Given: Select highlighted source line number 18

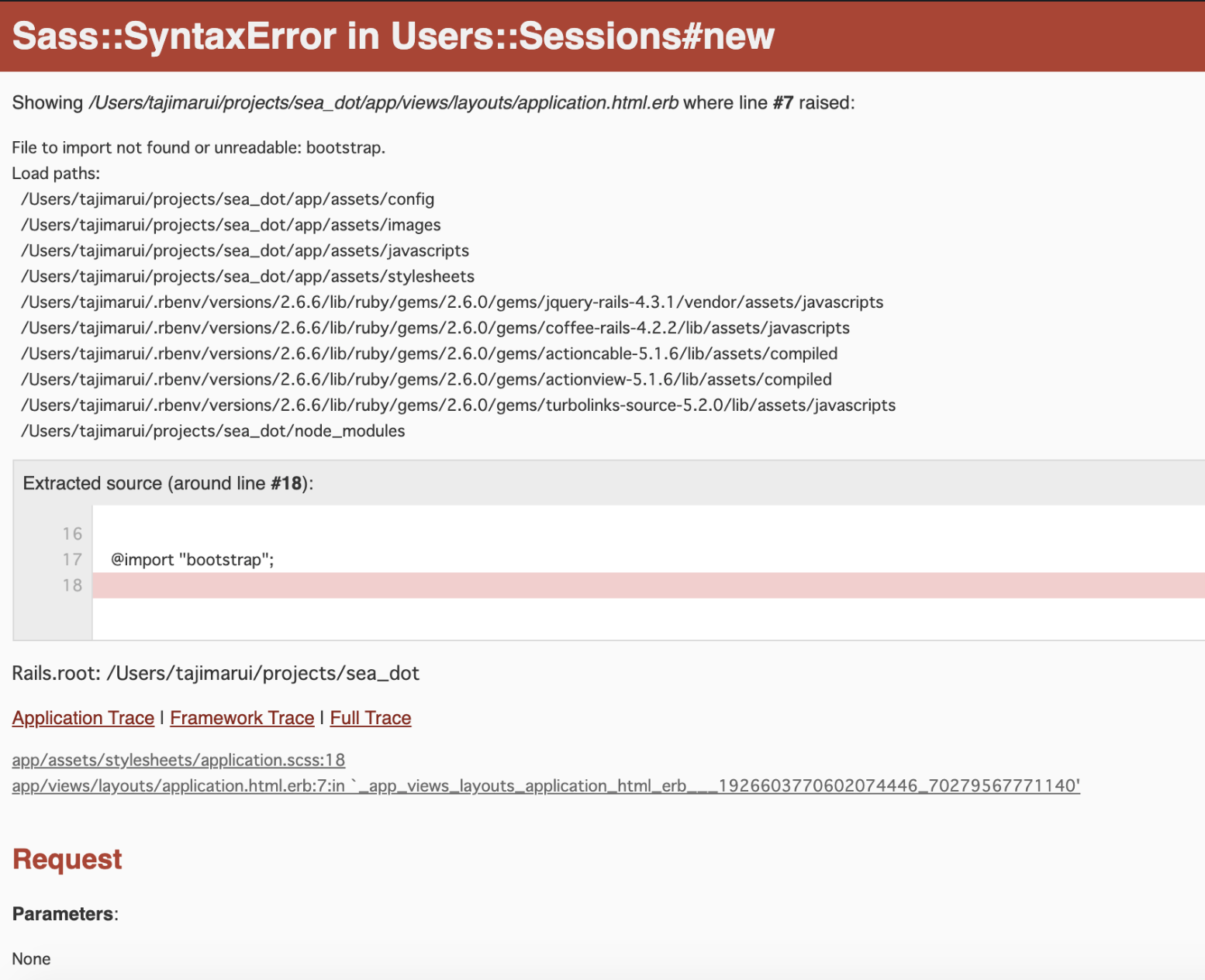Looking at the screenshot, I should pyautogui.click(x=72, y=585).
